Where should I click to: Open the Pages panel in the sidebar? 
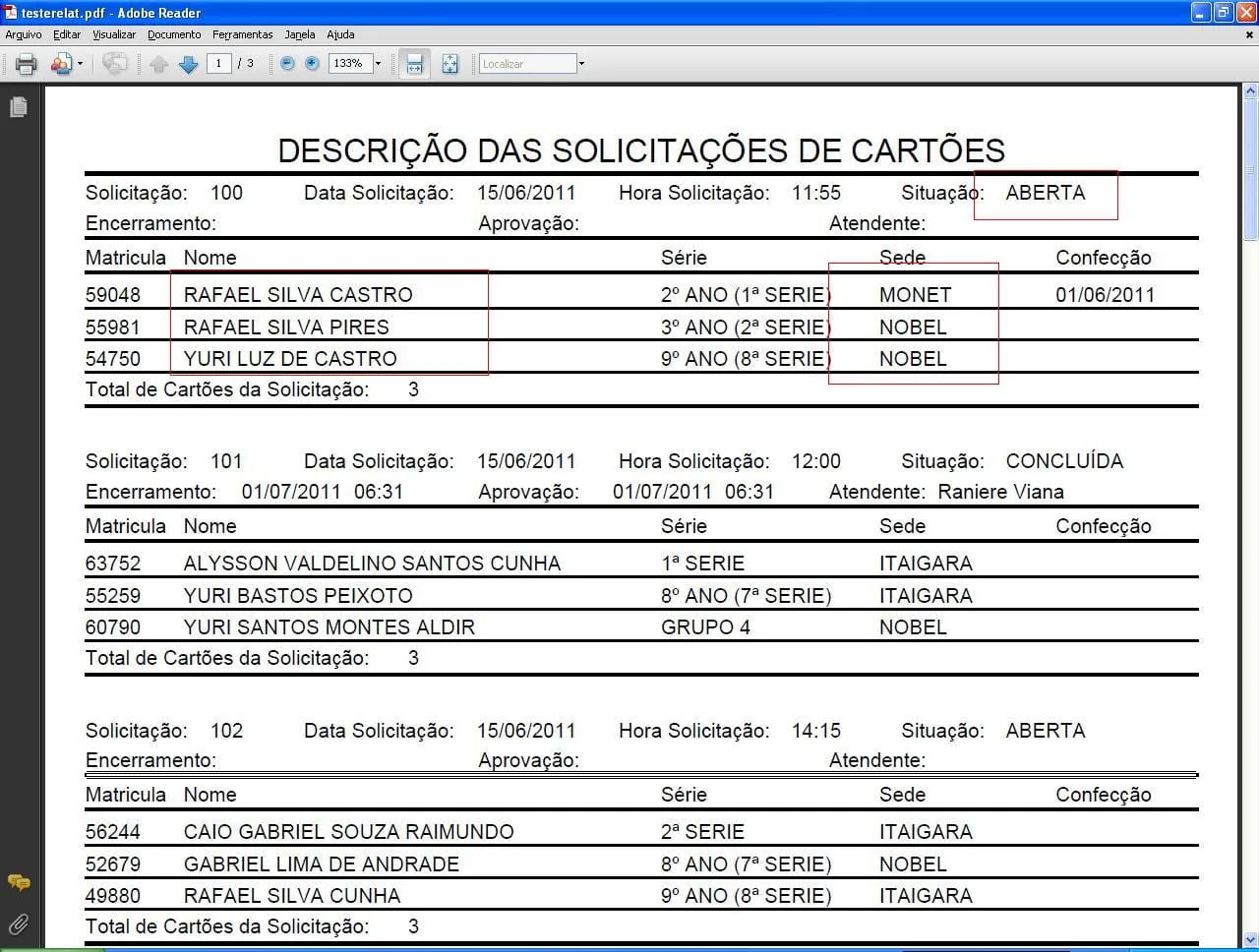coord(18,106)
